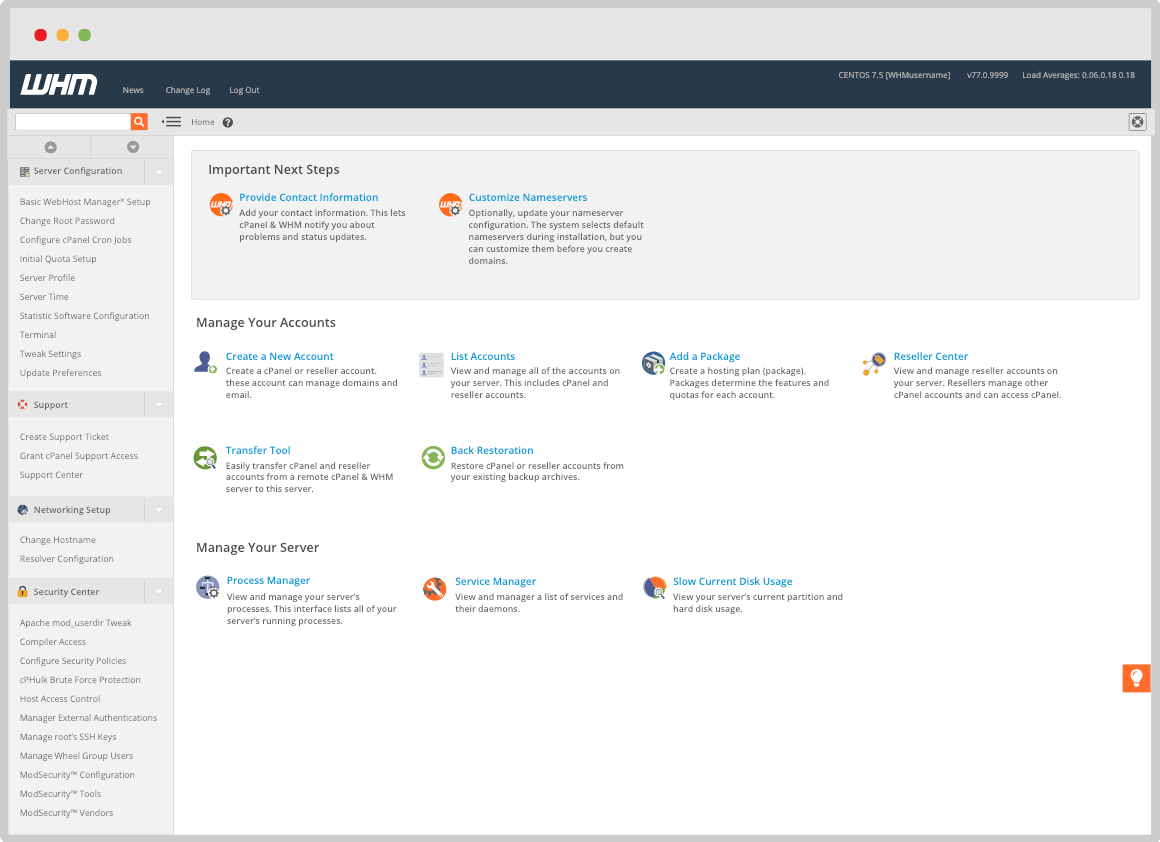
Task: Open the Provide Contact Information link
Action: [308, 198]
